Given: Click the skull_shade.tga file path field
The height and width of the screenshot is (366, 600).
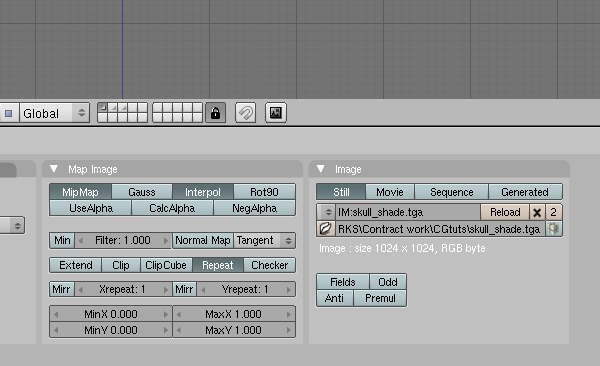Looking at the screenshot, I should coord(440,229).
